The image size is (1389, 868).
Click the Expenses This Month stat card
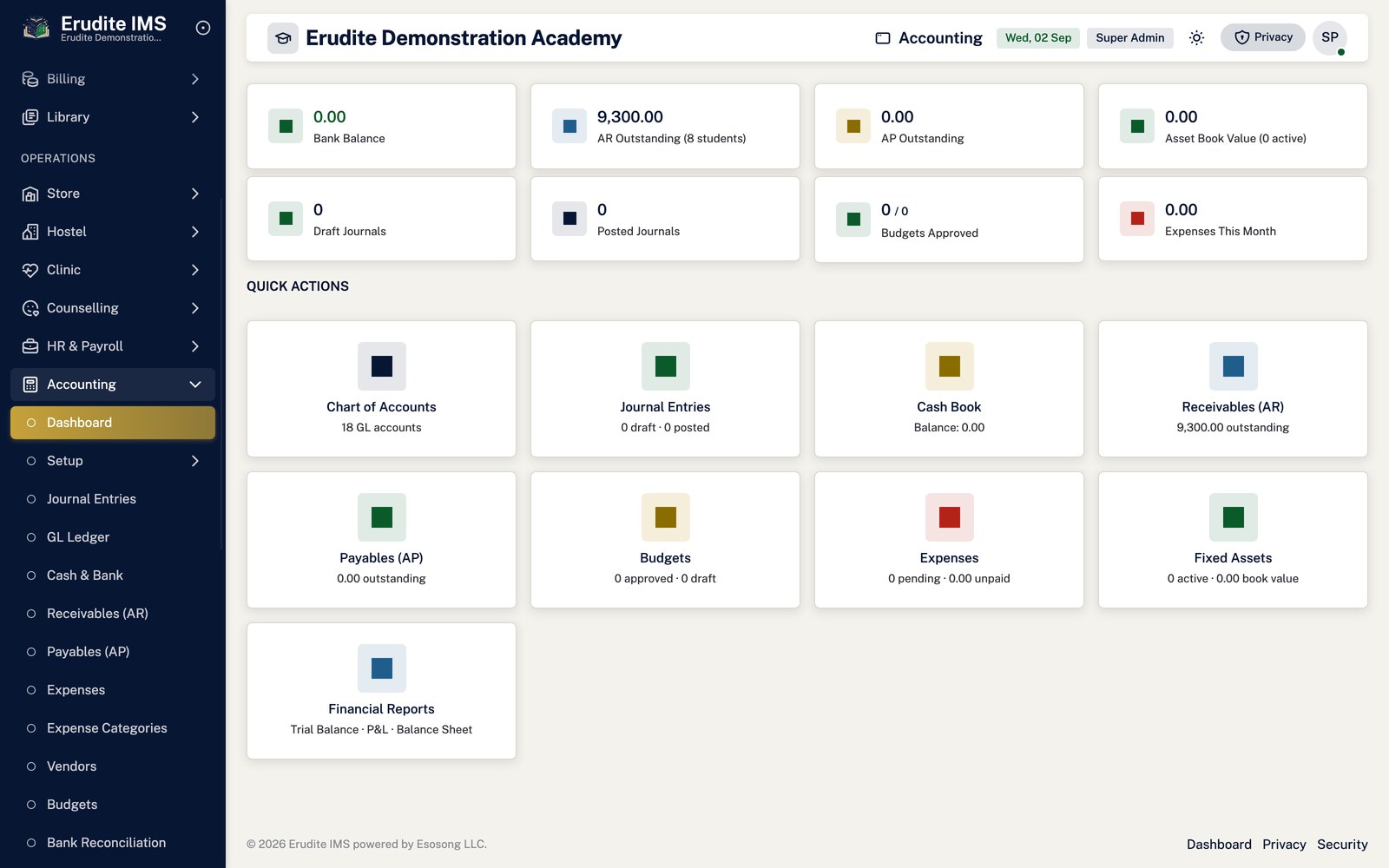(x=1234, y=219)
